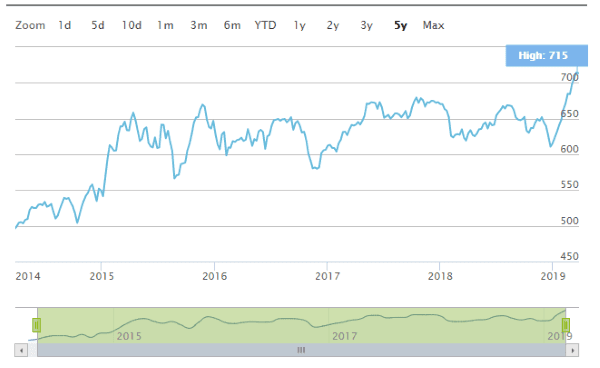Choose the 3y zoom range

pyautogui.click(x=366, y=25)
